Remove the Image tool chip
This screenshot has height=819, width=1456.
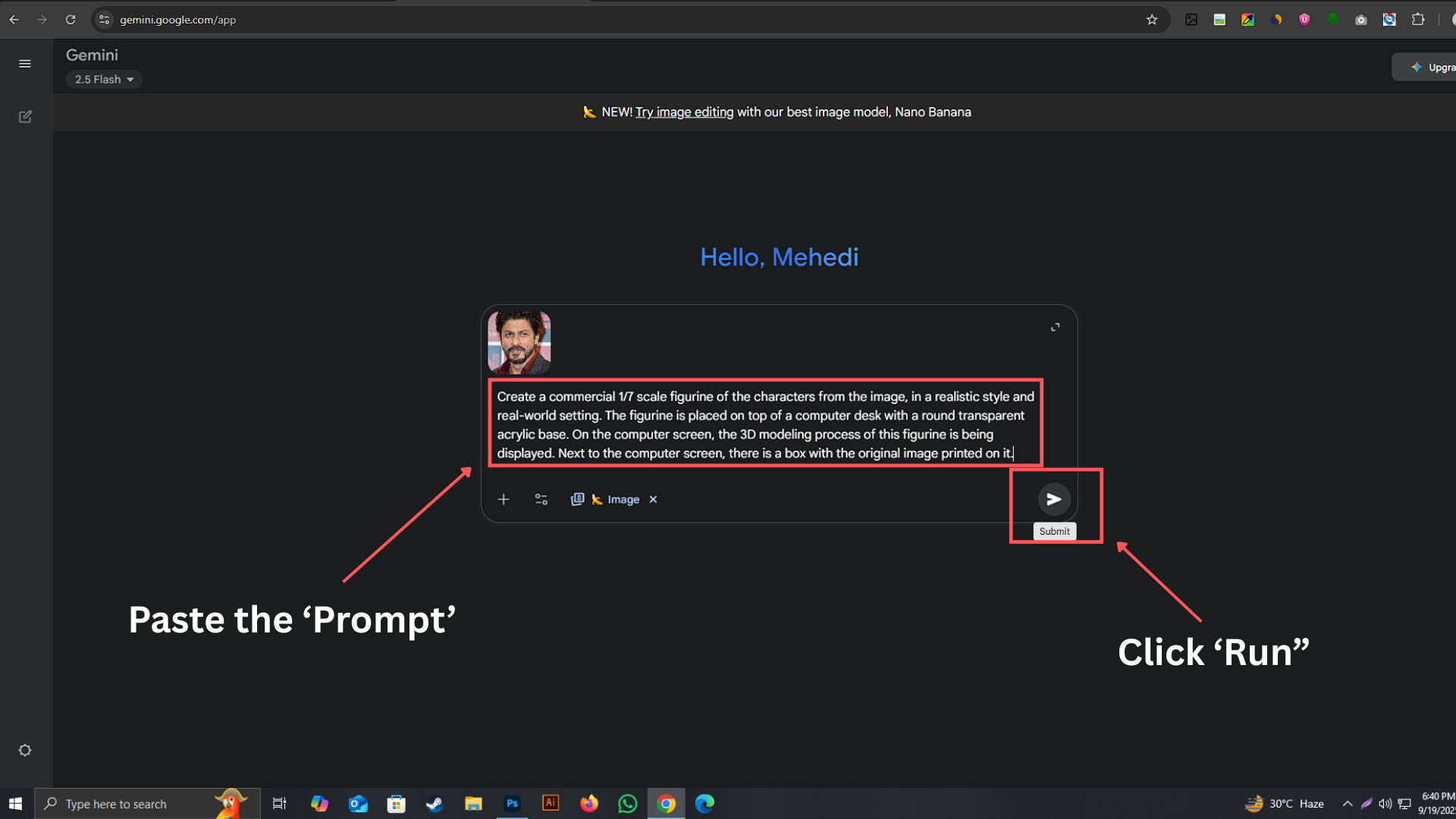[653, 499]
